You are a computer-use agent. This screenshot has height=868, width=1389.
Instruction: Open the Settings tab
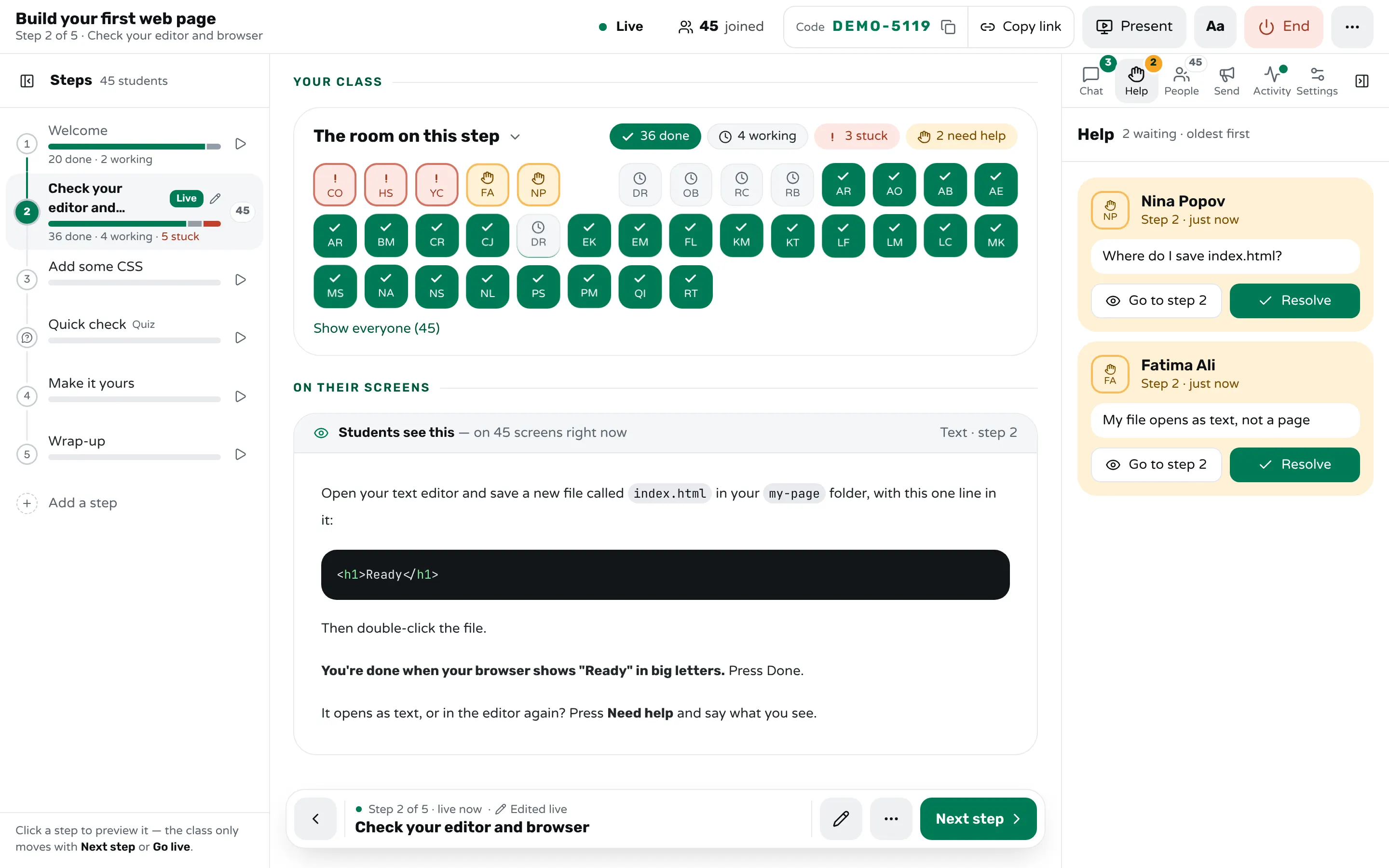1317,81
